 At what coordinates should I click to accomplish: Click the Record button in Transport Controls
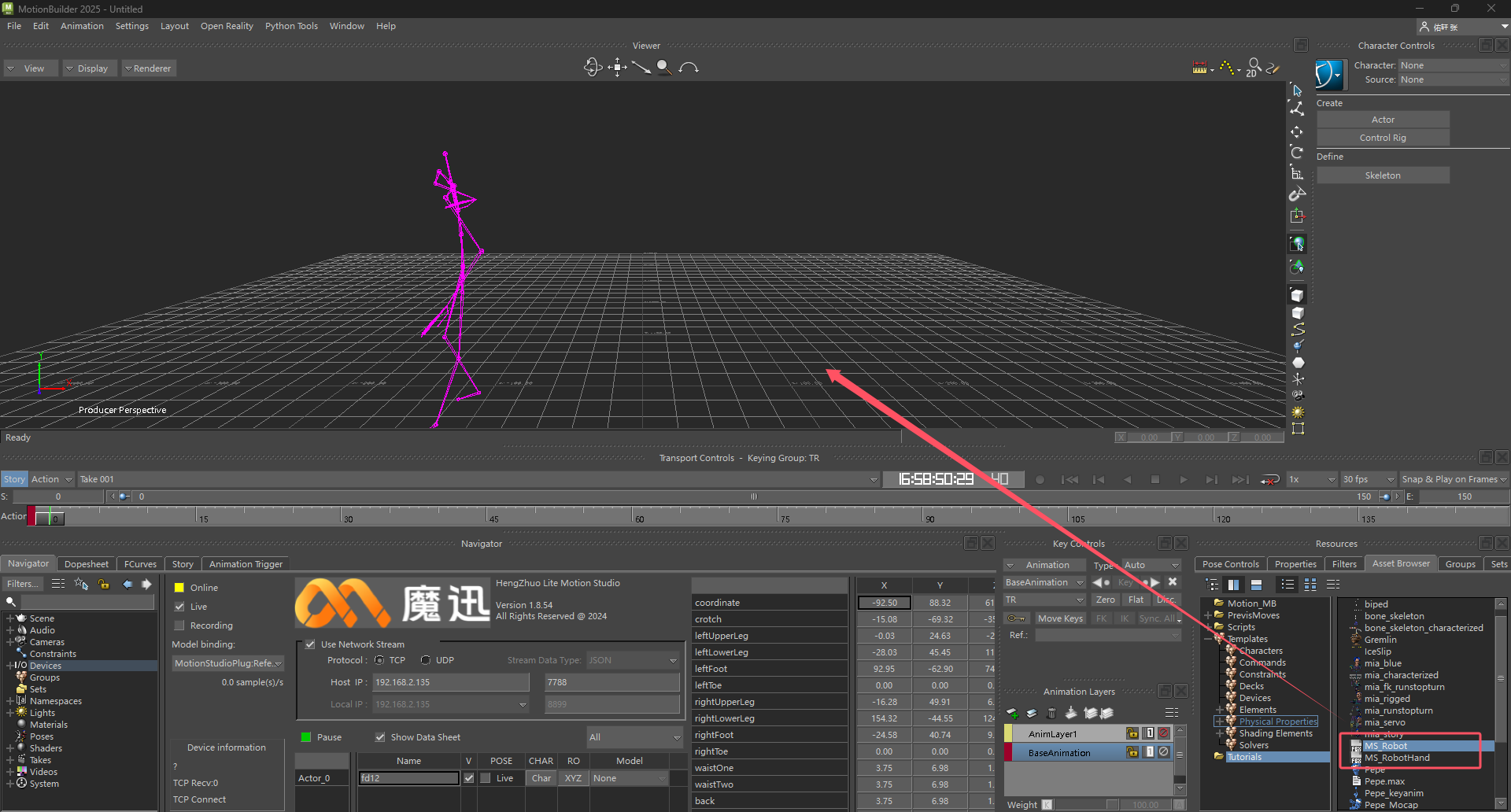tap(1040, 479)
